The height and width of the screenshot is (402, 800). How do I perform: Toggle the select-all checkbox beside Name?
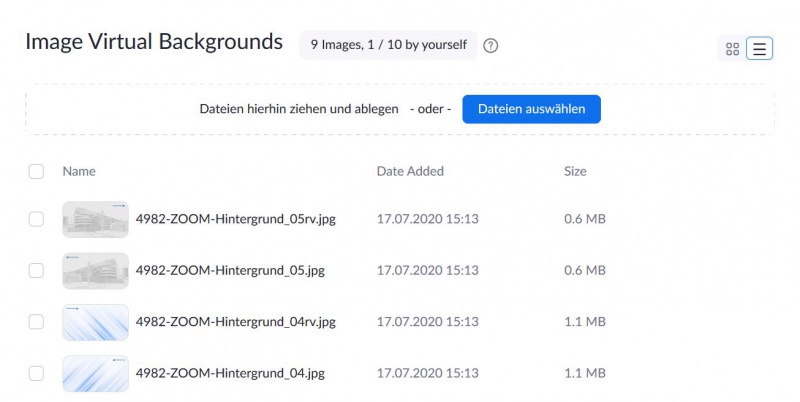tap(36, 171)
